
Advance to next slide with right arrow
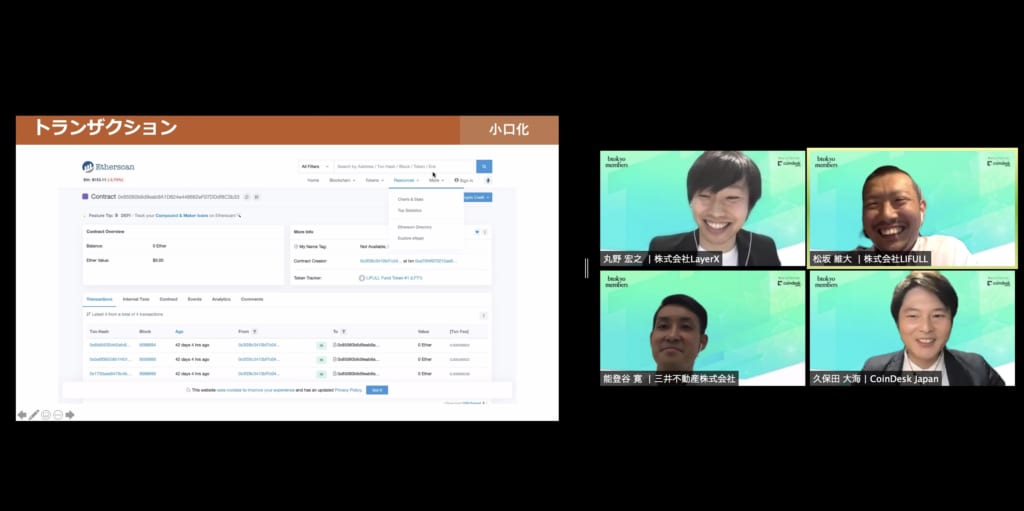70,415
